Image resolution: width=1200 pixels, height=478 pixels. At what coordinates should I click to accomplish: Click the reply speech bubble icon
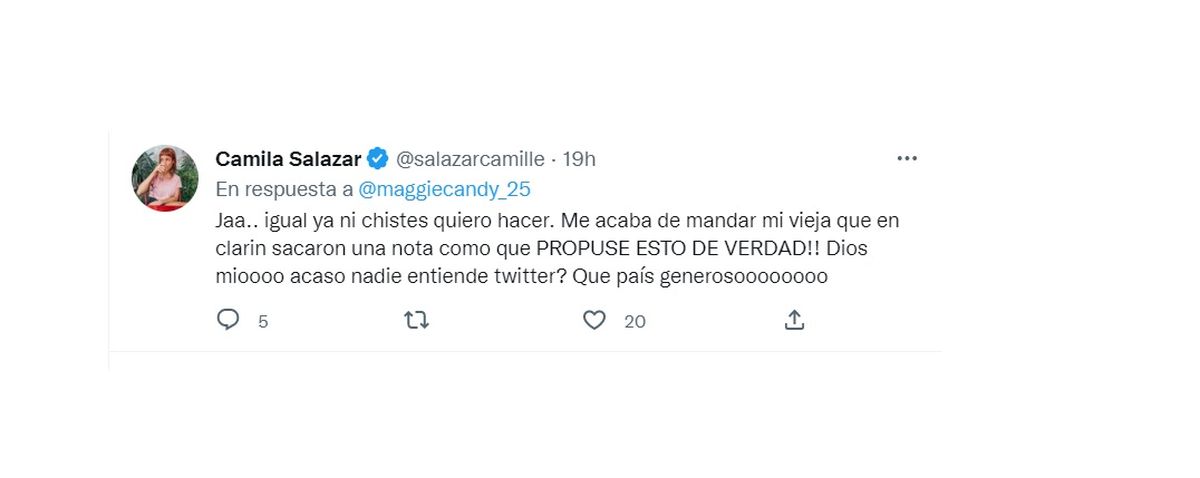(228, 320)
